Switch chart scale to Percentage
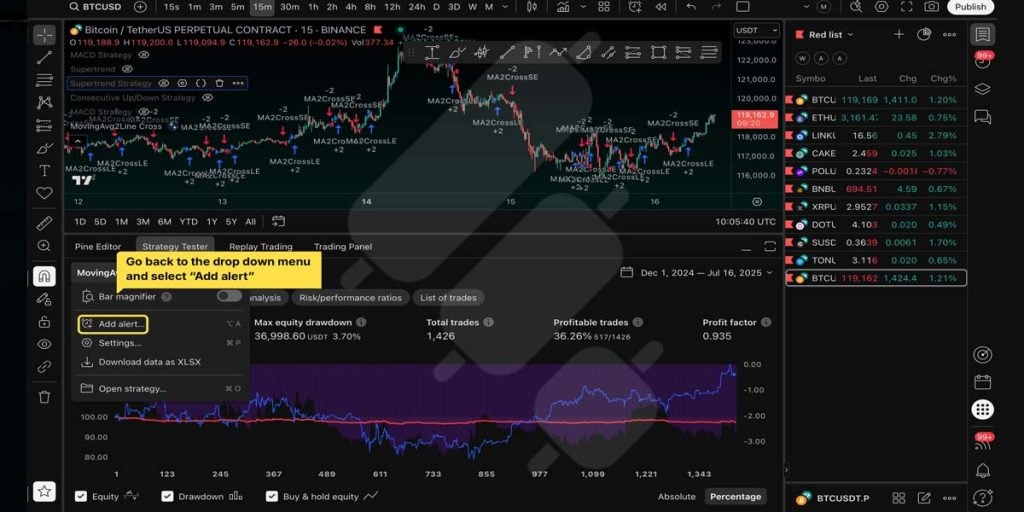 click(735, 496)
